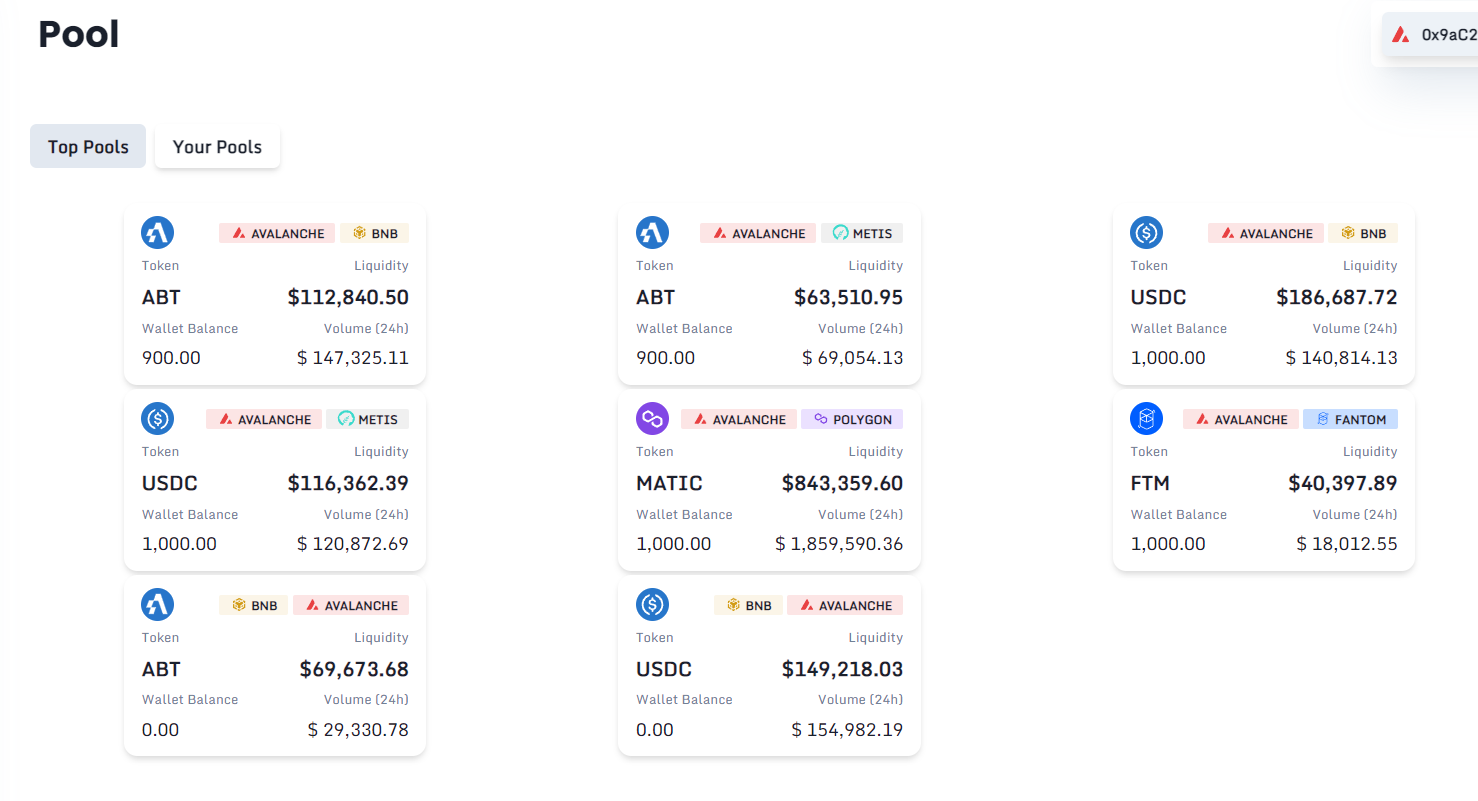The image size is (1478, 801).
Task: Click AVALANCHE badge in the MATIC pool card
Action: click(x=739, y=420)
